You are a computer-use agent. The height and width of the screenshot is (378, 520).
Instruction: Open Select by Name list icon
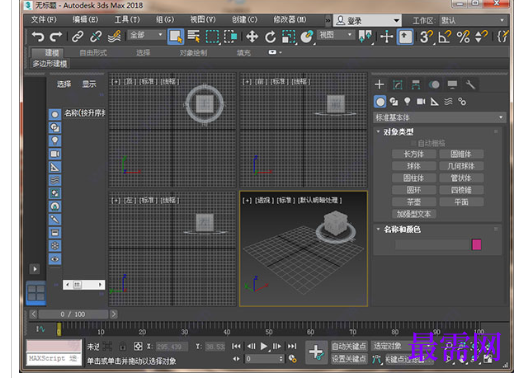pyautogui.click(x=194, y=36)
